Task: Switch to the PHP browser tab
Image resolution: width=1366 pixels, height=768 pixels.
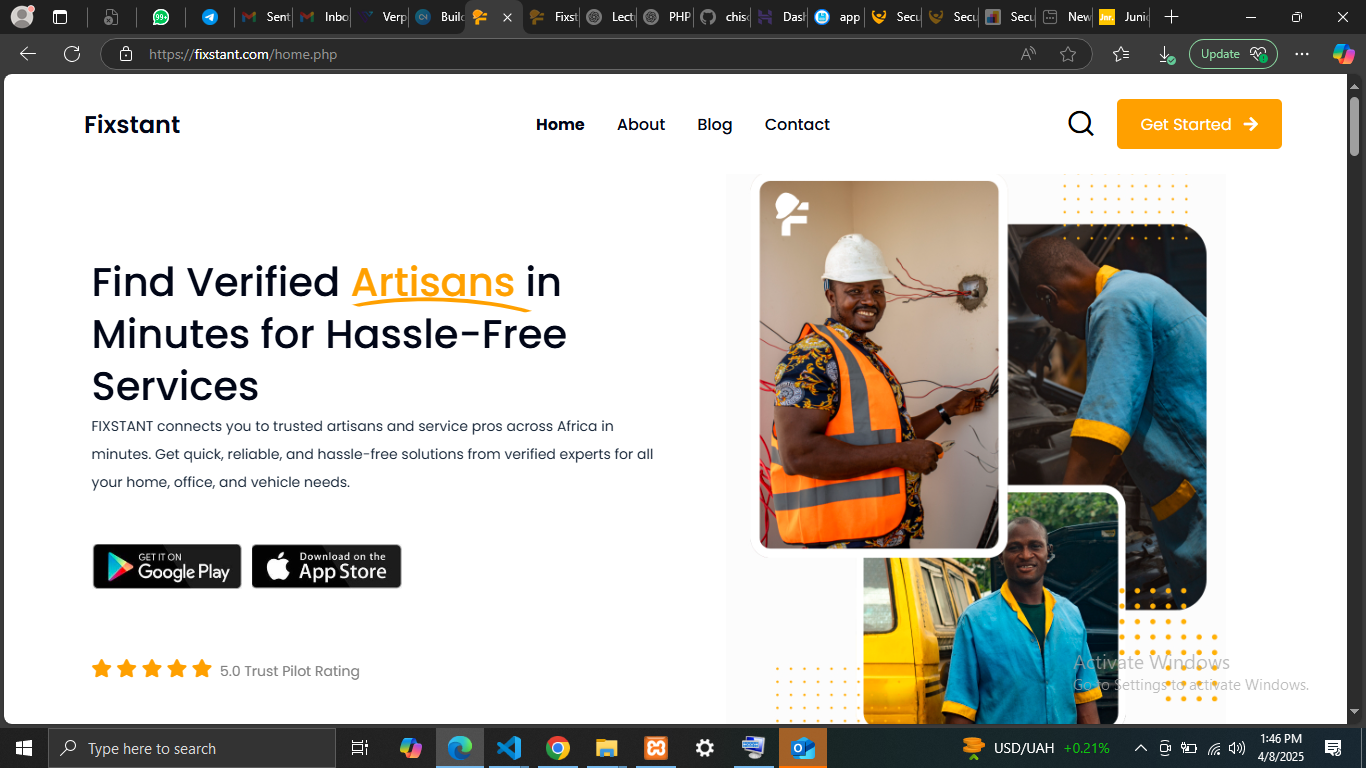Action: point(667,17)
